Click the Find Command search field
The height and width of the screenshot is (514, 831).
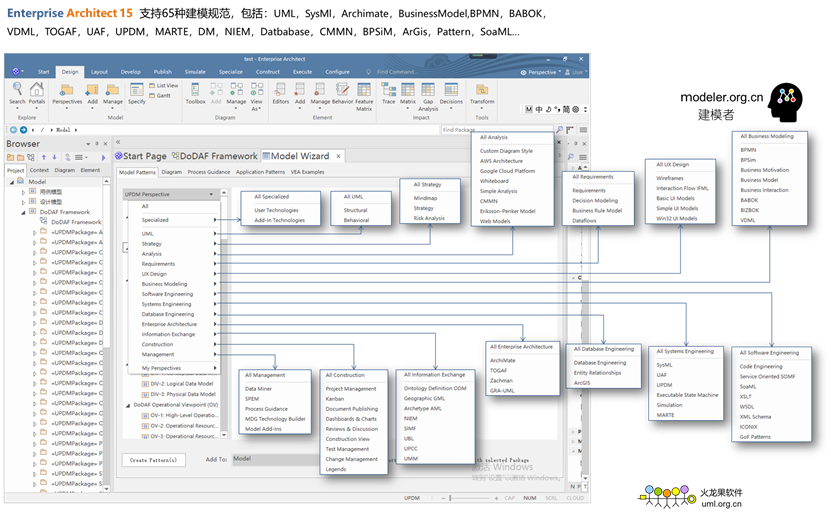coord(396,72)
